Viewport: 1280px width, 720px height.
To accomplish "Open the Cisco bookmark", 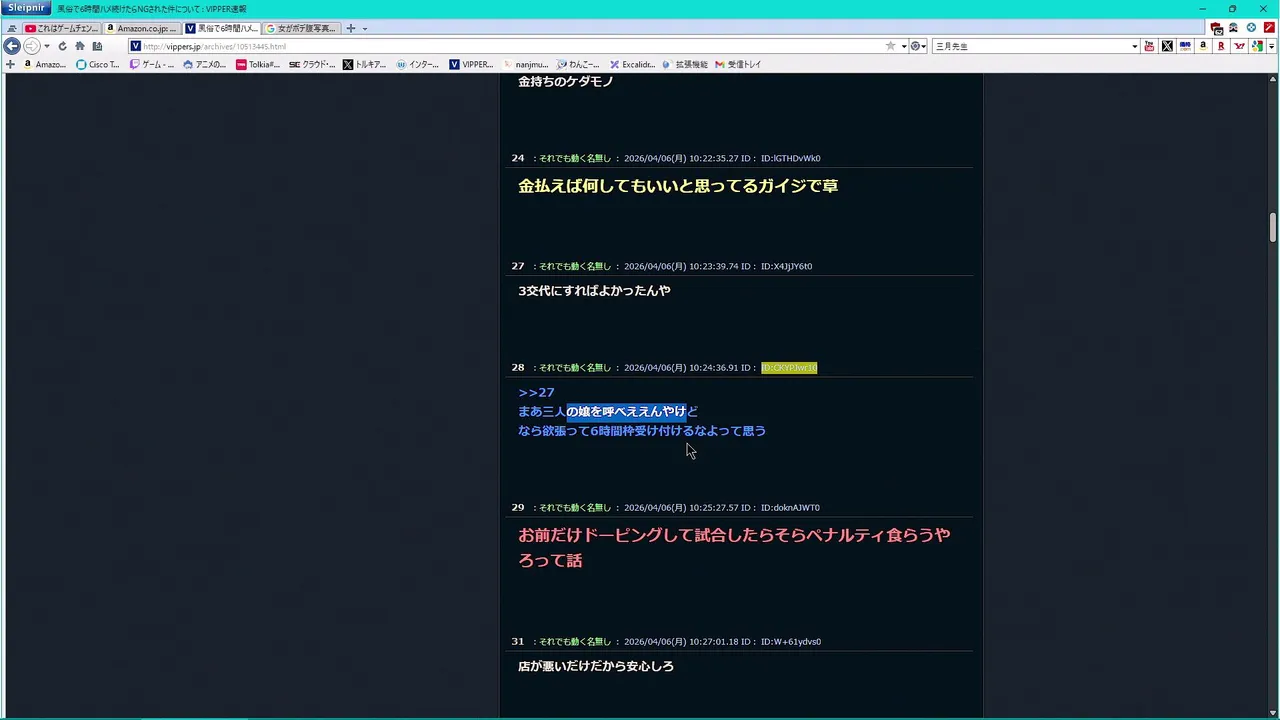I will tap(98, 64).
